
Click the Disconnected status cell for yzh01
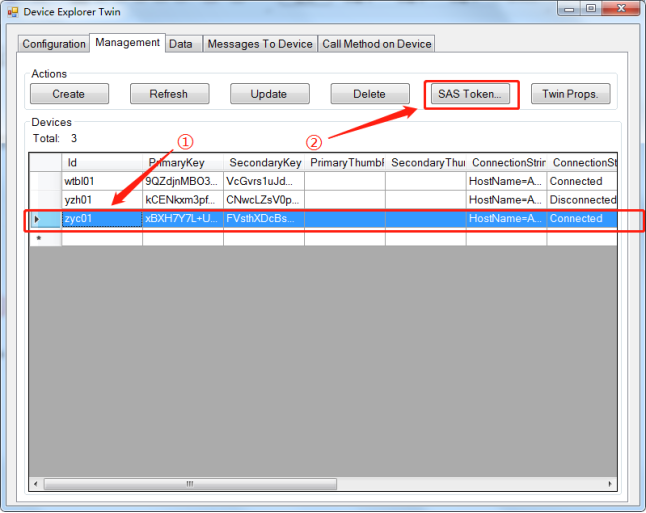582,200
